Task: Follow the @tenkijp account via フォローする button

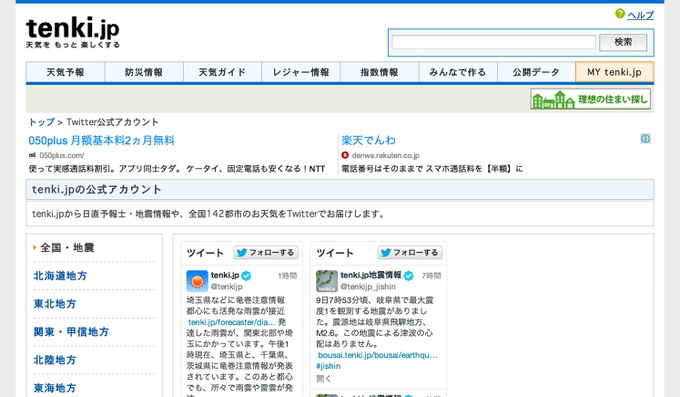Action: [266, 253]
